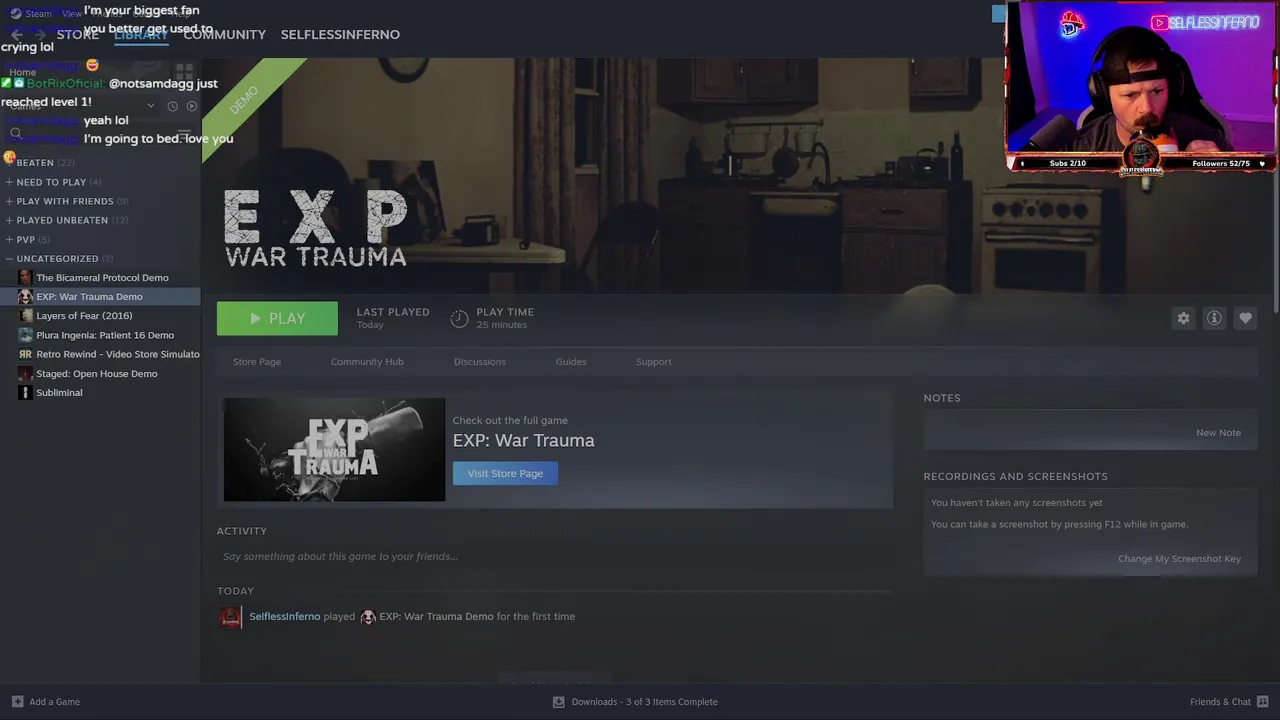Image resolution: width=1280 pixels, height=720 pixels.
Task: Click Staged: Open House game icon
Action: [25, 374]
